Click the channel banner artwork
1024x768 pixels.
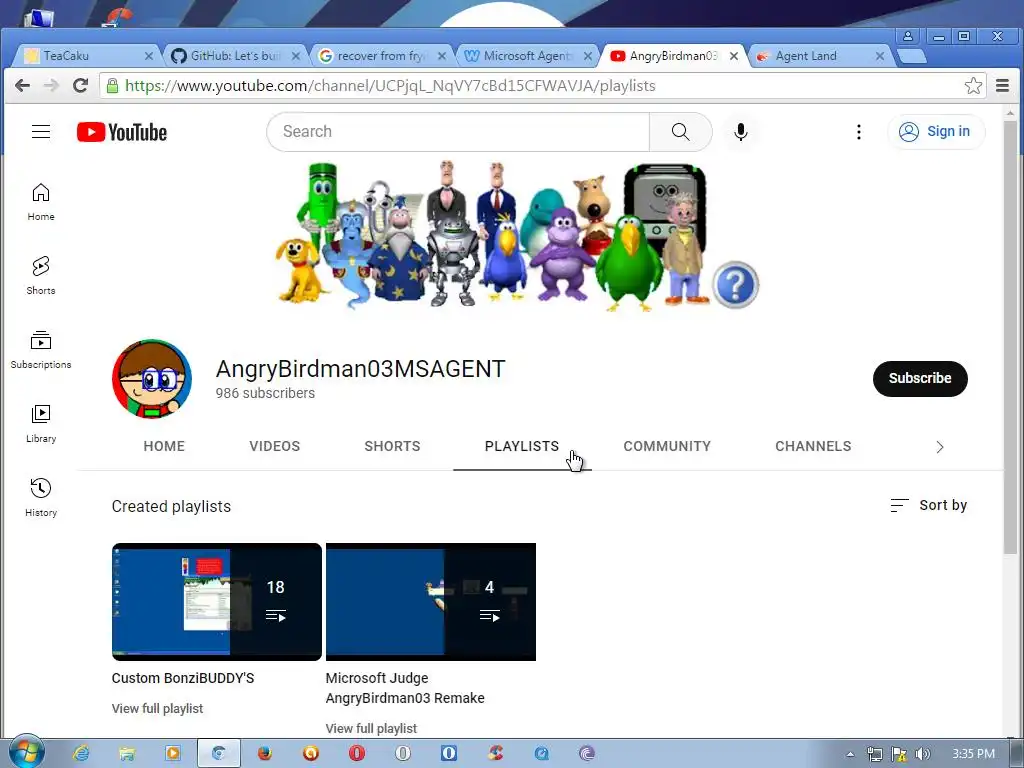pos(516,235)
